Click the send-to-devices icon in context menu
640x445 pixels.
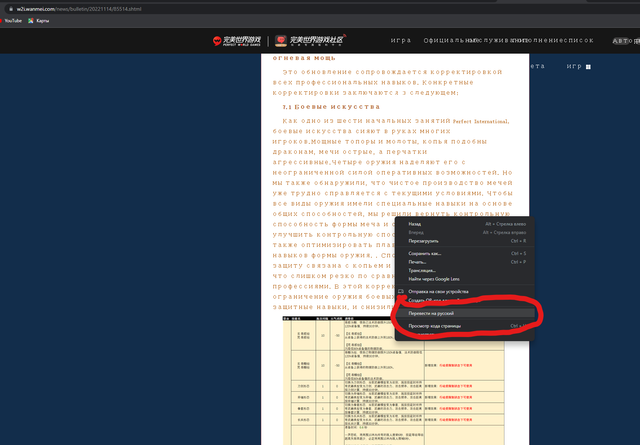point(401,291)
